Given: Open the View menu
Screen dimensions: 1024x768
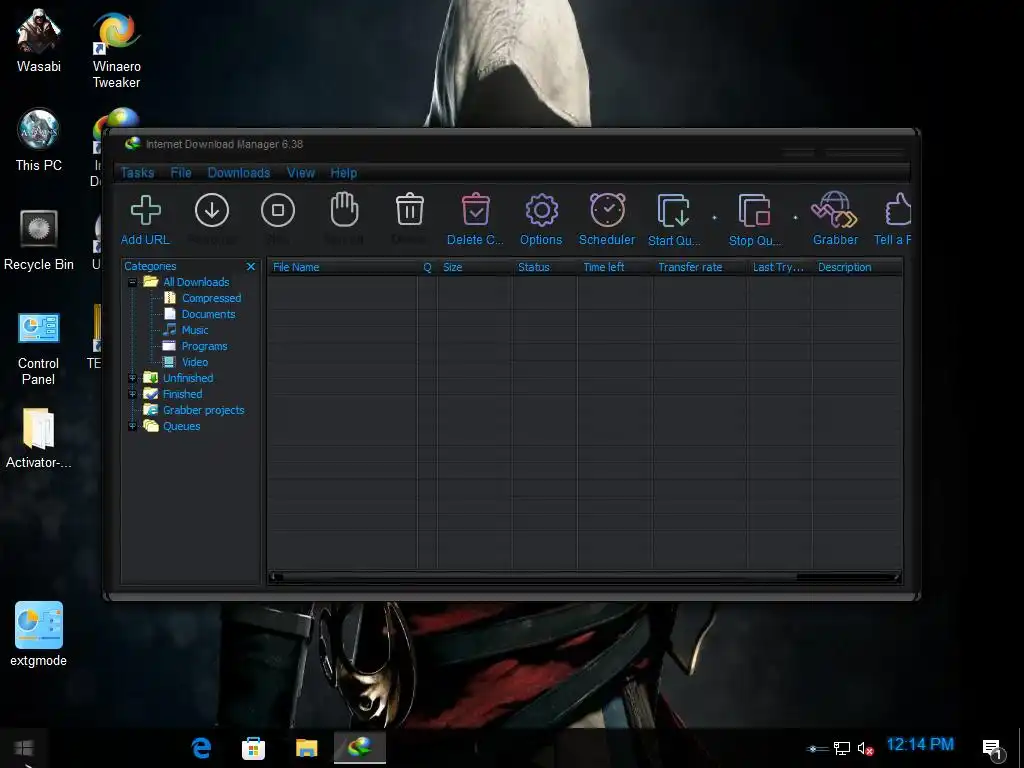Looking at the screenshot, I should point(300,173).
